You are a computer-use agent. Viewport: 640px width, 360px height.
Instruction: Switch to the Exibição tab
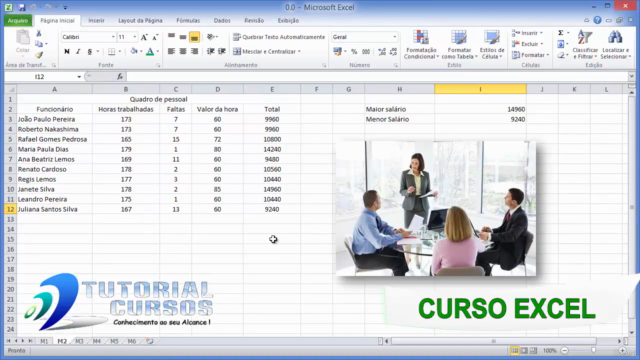[x=288, y=20]
